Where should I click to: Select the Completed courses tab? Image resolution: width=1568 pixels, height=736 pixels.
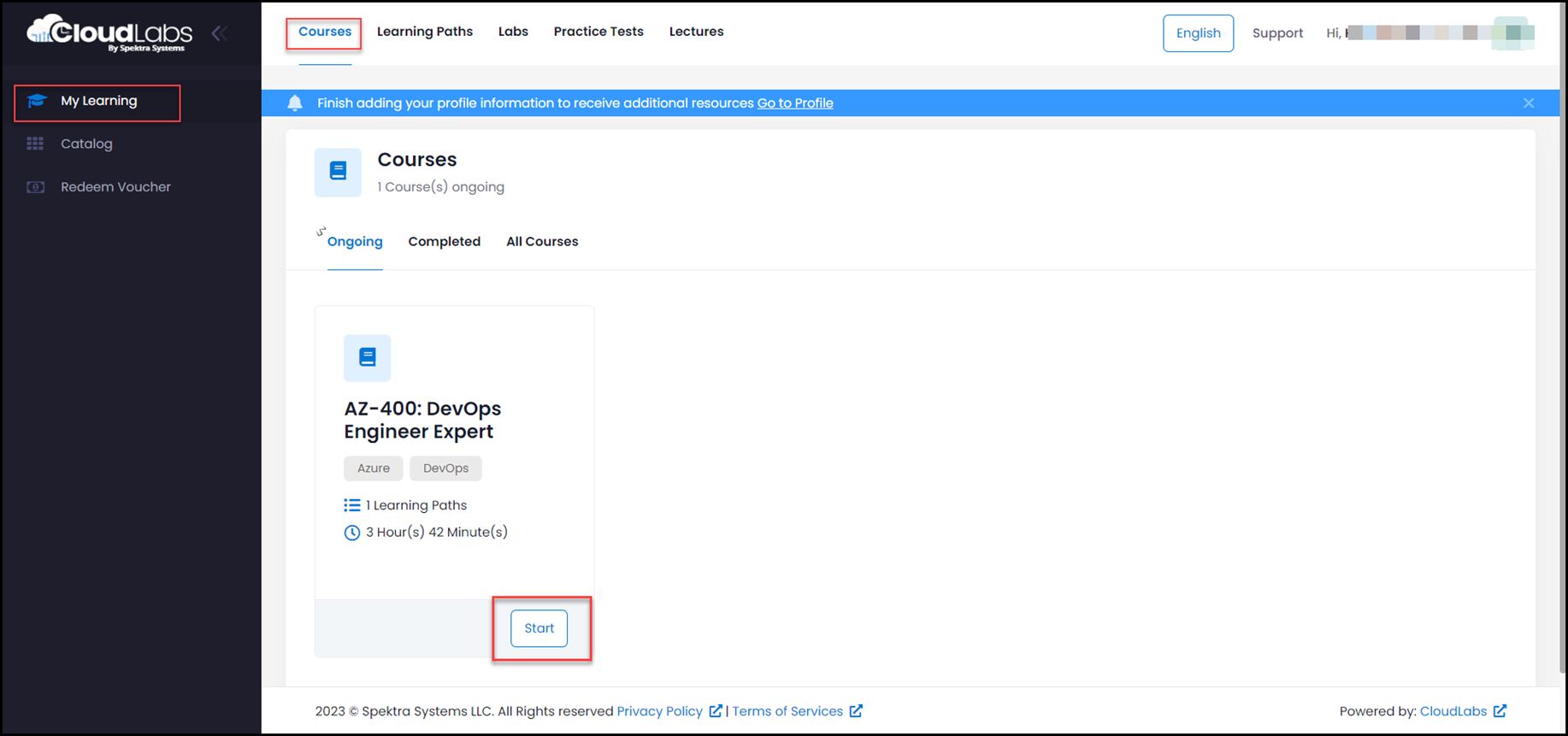click(x=445, y=242)
